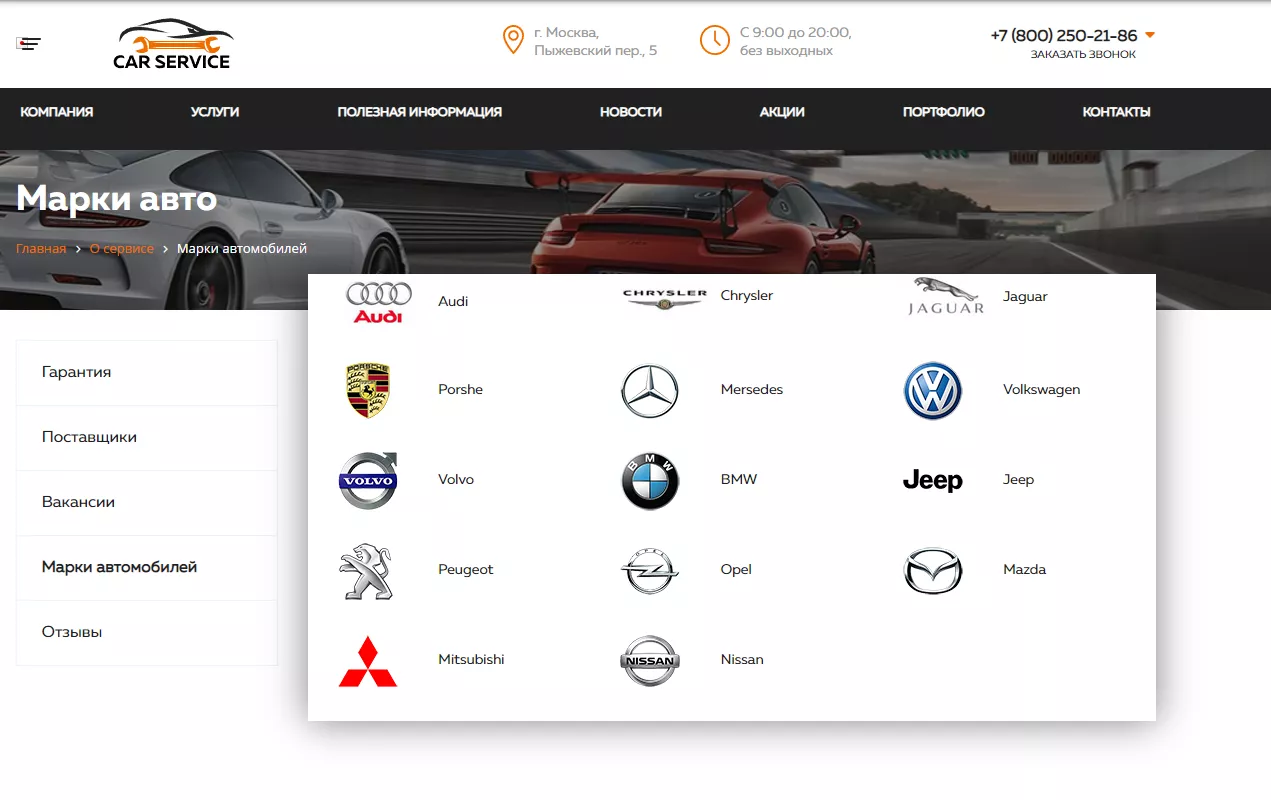Image resolution: width=1271 pixels, height=800 pixels.
Task: Expand the phone number dropdown arrow
Action: 1150,35
